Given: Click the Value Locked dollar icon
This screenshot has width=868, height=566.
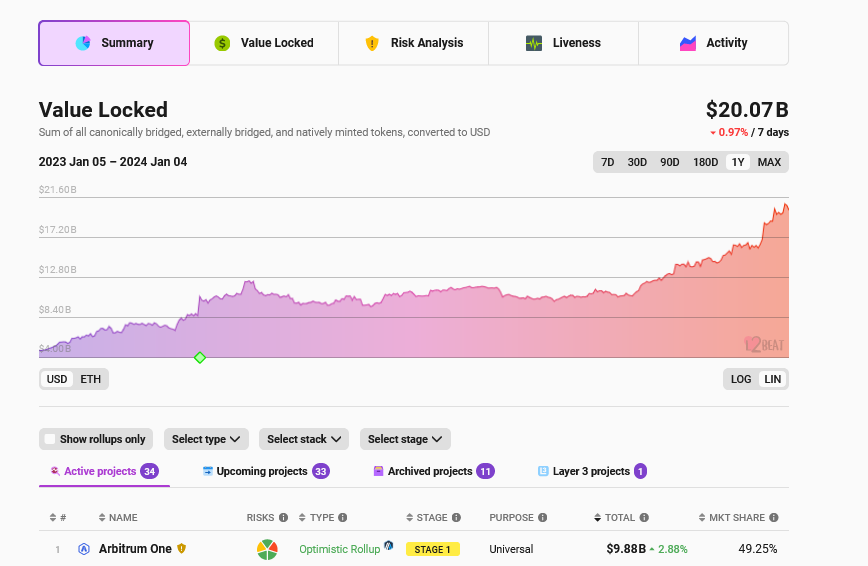Looking at the screenshot, I should (x=222, y=43).
